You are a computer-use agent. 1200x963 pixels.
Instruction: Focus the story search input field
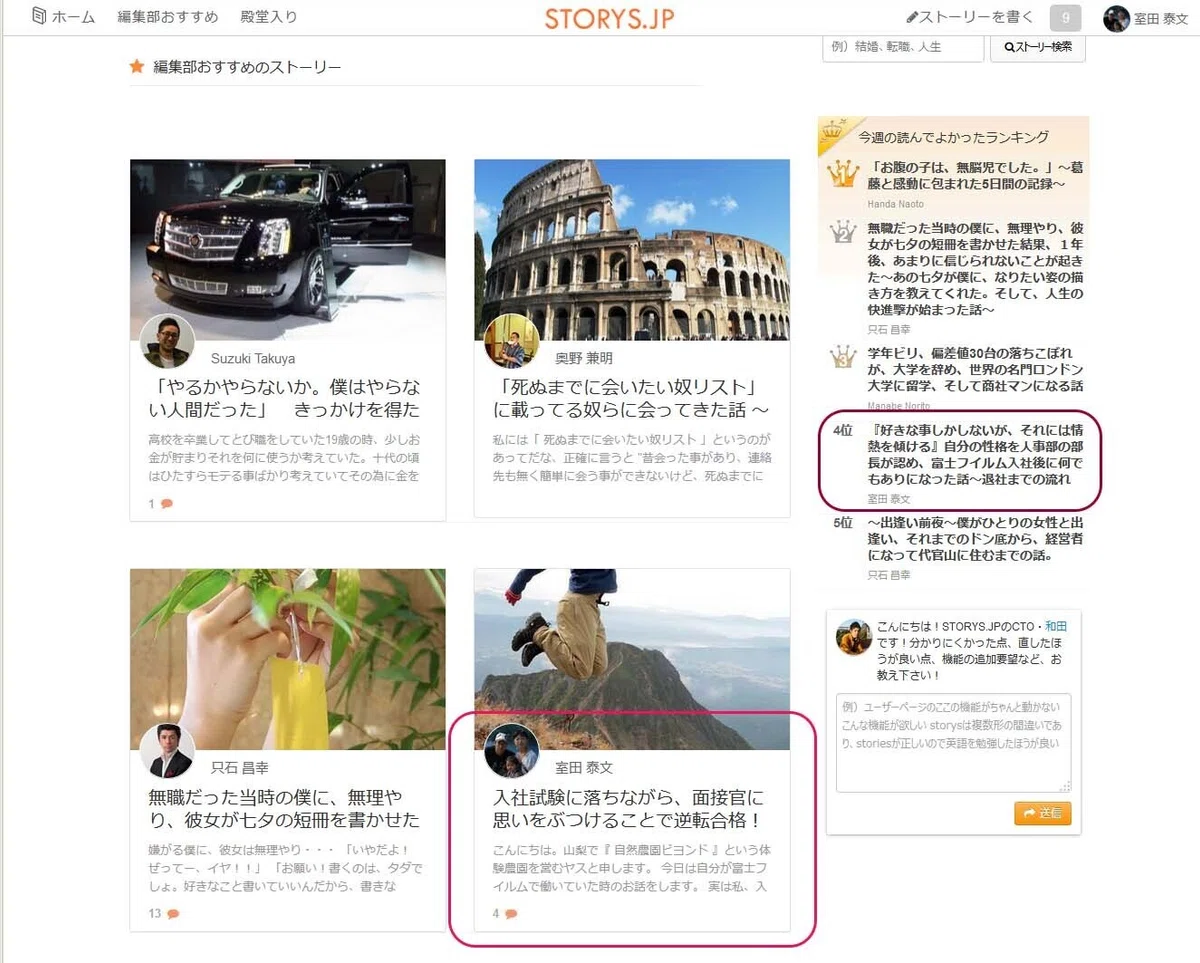pos(903,47)
